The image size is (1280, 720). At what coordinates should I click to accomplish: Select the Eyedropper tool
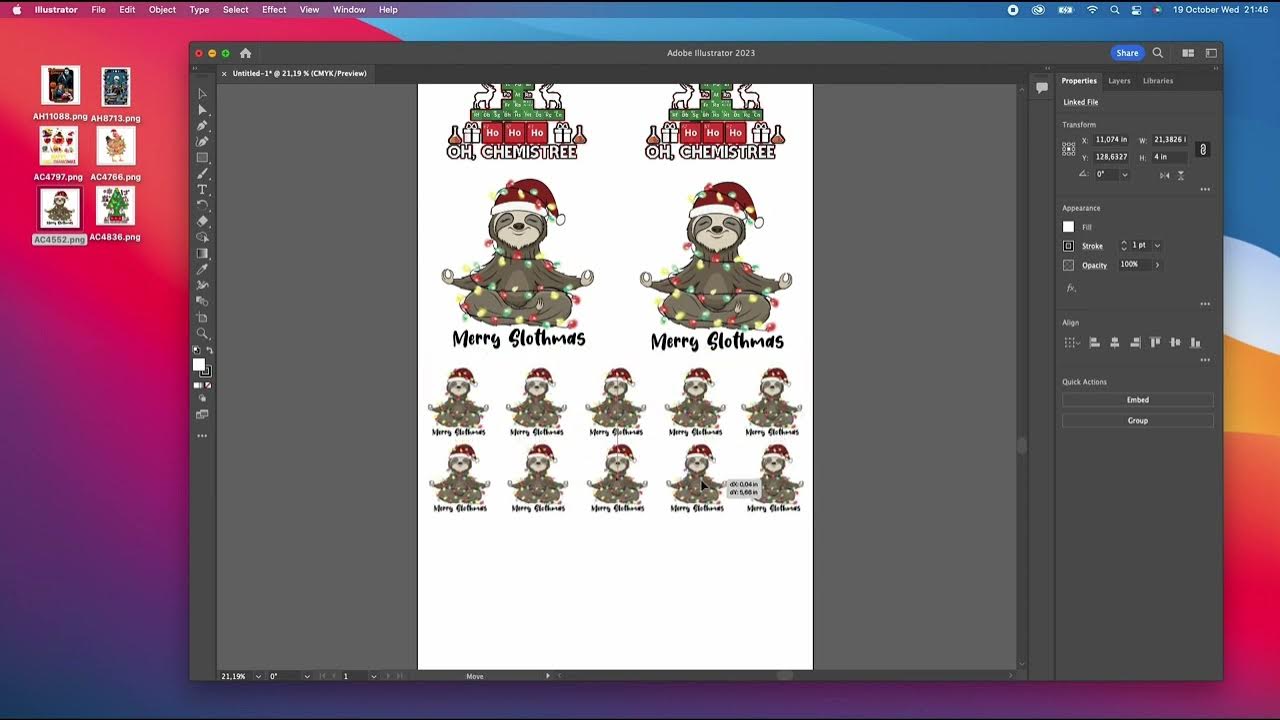pos(202,269)
